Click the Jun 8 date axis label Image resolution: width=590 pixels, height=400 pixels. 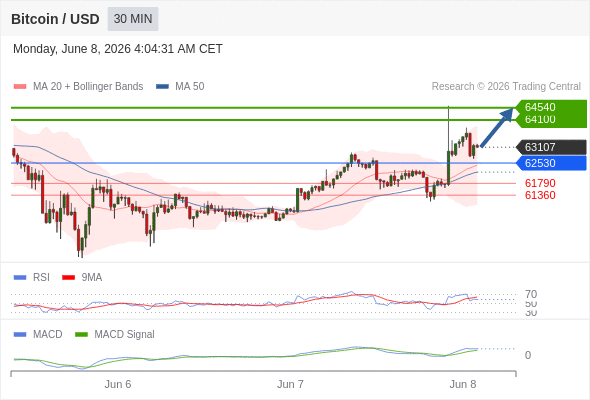(463, 384)
